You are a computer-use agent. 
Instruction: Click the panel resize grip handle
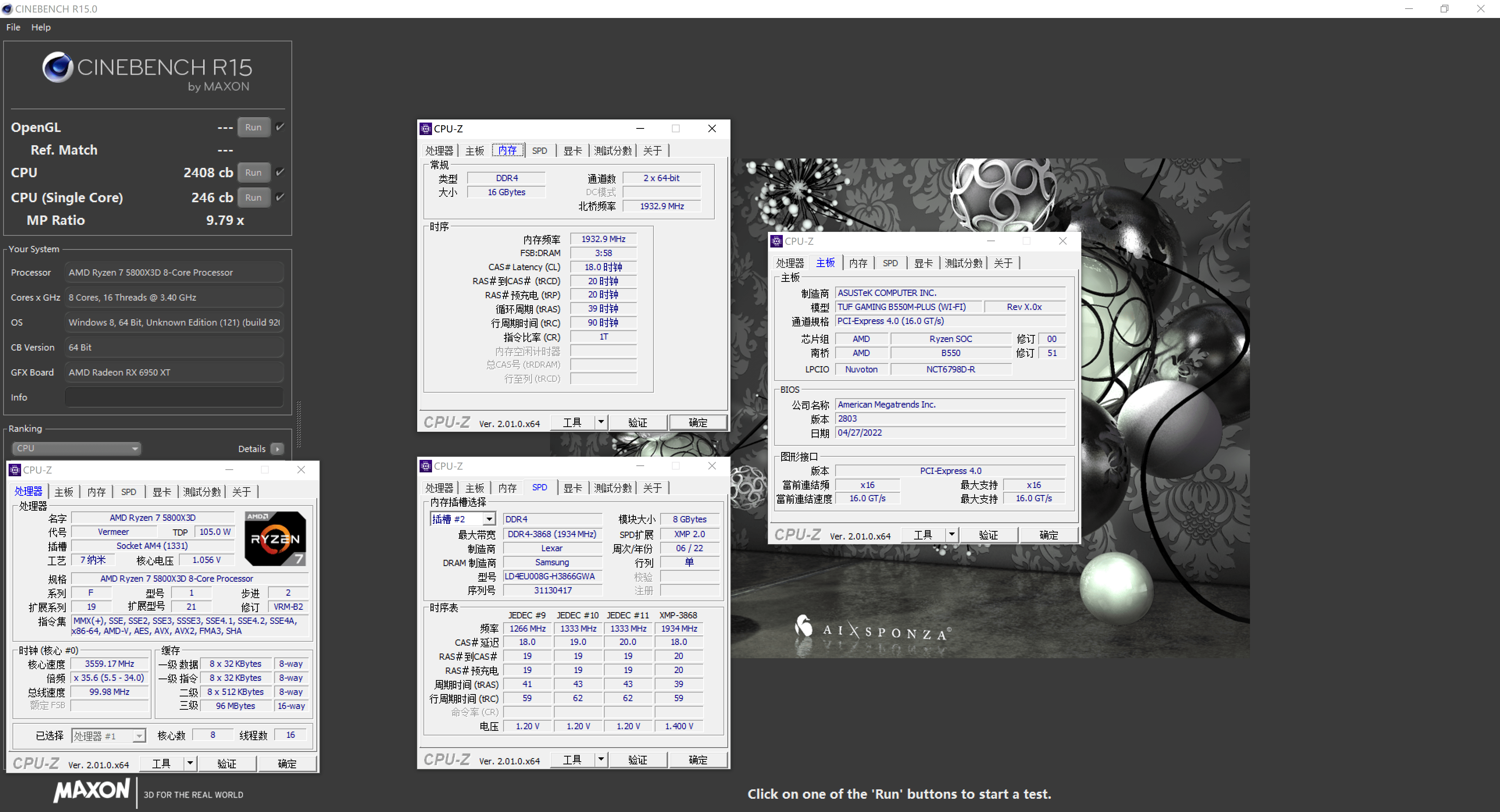click(x=299, y=424)
